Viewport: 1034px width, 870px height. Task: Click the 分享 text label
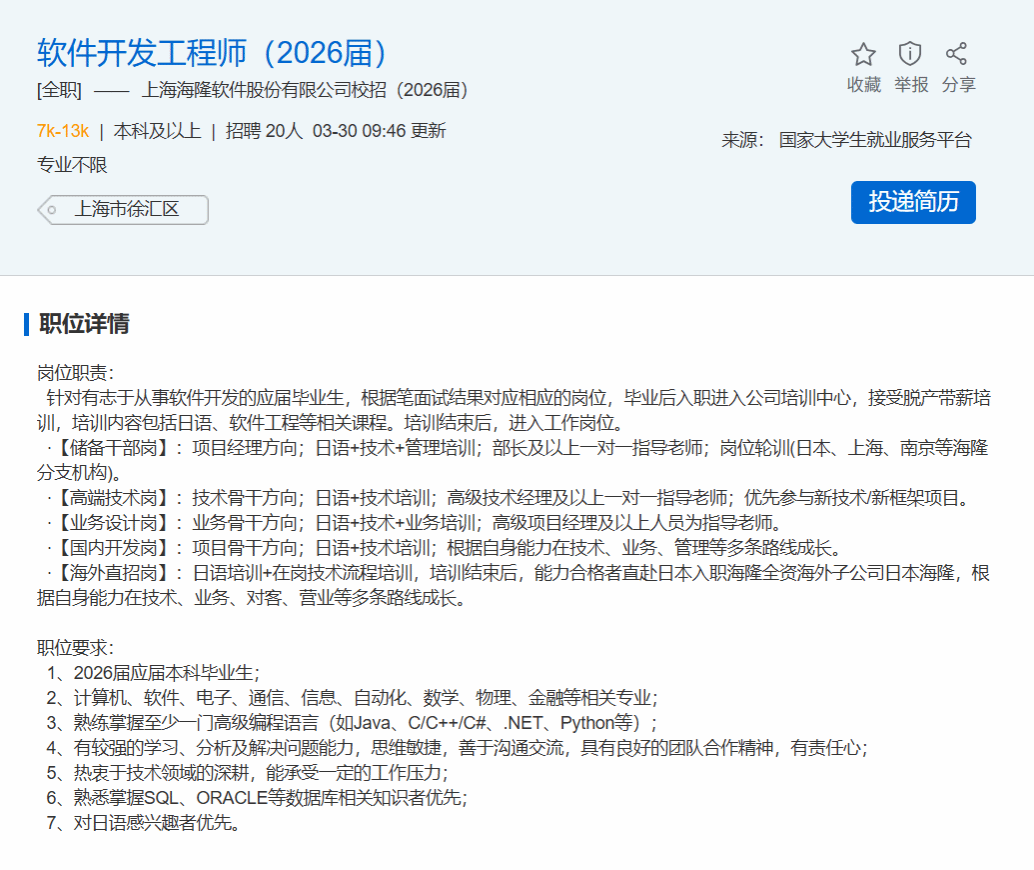958,85
